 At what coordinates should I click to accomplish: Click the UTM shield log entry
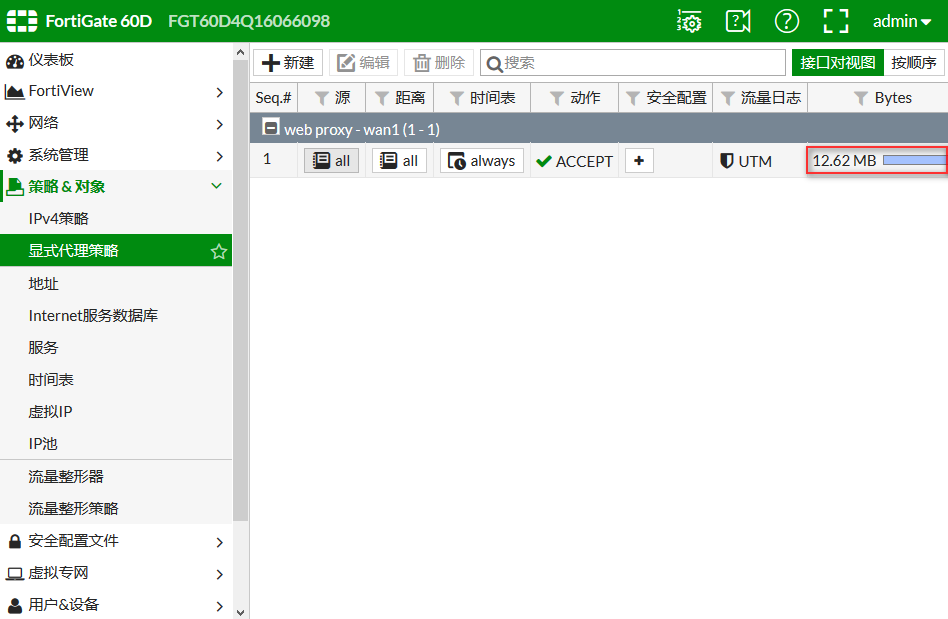point(746,161)
